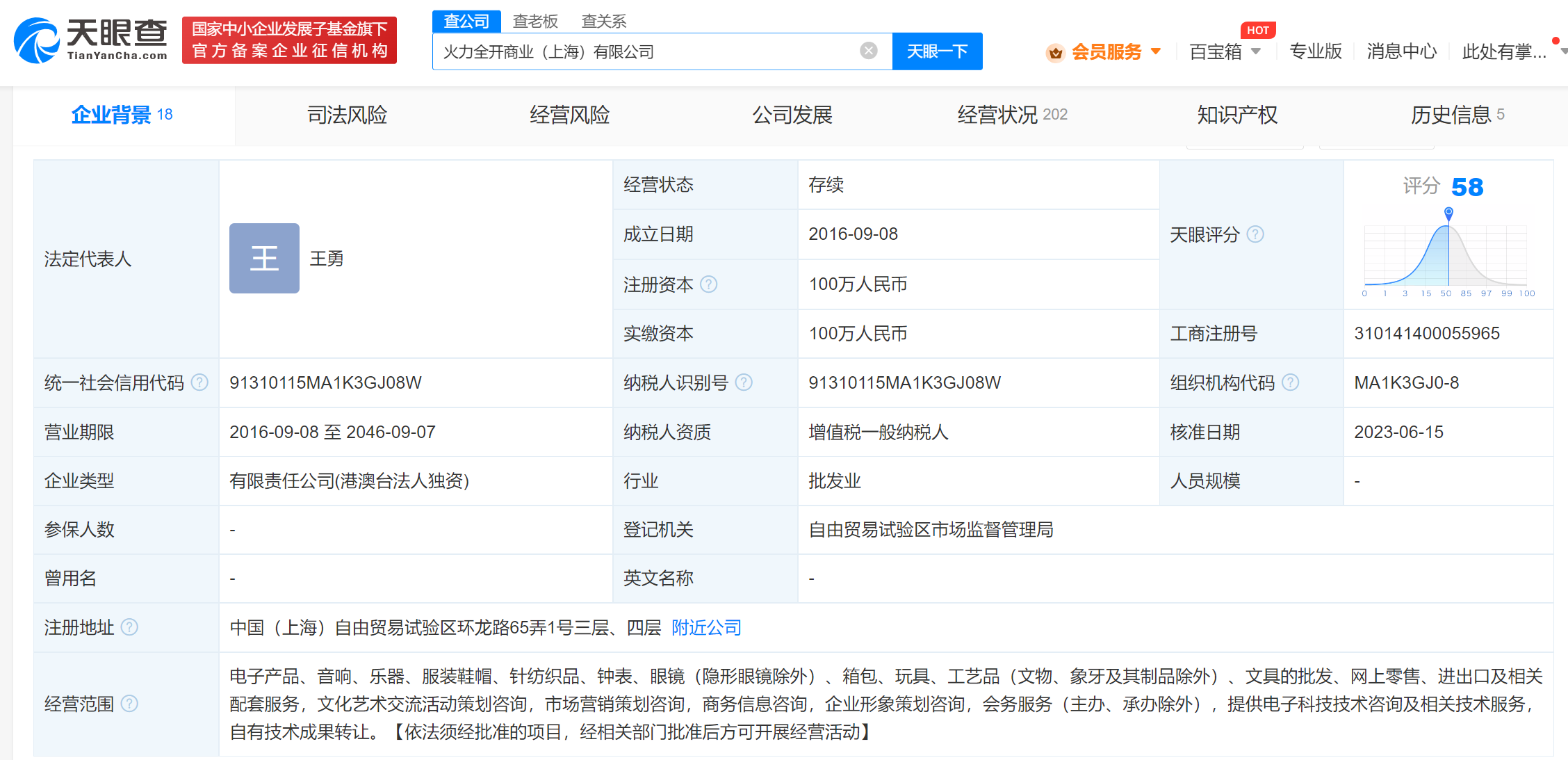Click help icon next to 经营范围
Viewport: 1568px width, 760px height.
point(129,704)
